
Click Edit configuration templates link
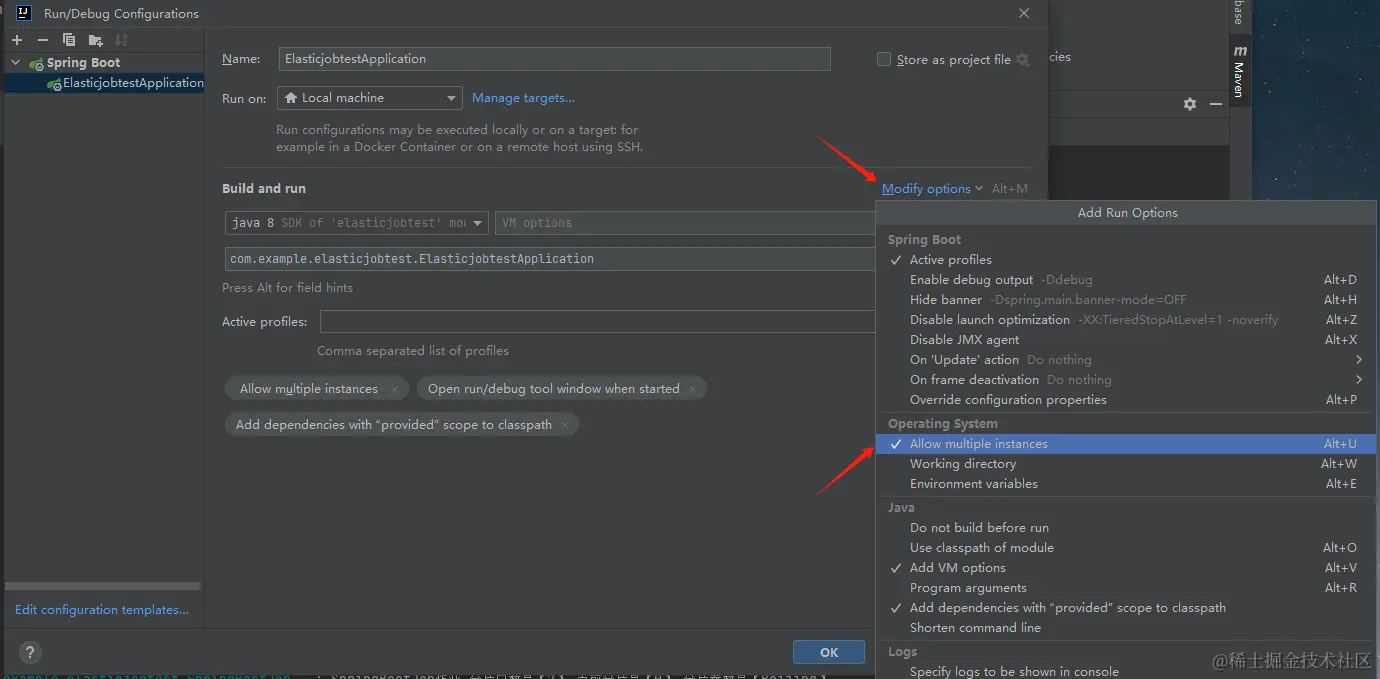(x=102, y=610)
